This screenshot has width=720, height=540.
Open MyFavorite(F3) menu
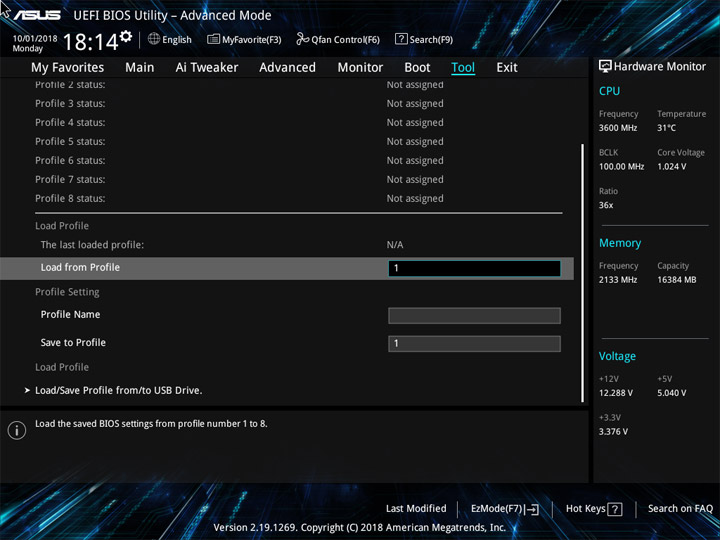pos(244,39)
